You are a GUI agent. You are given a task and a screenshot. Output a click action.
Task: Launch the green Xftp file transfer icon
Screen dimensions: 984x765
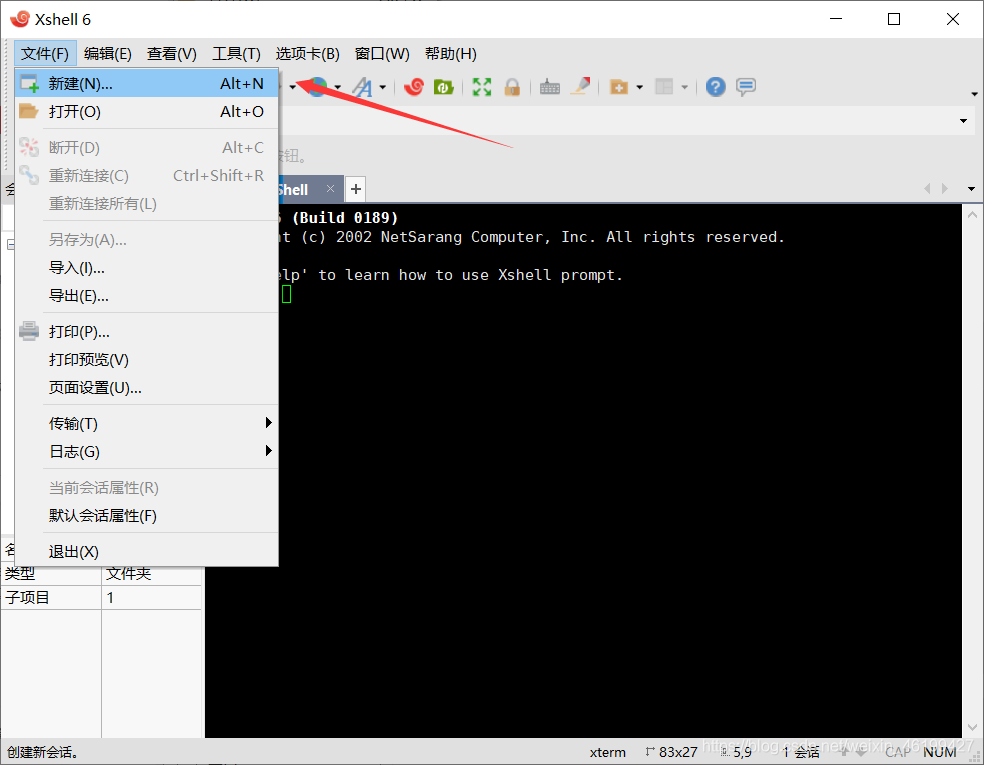pyautogui.click(x=444, y=87)
